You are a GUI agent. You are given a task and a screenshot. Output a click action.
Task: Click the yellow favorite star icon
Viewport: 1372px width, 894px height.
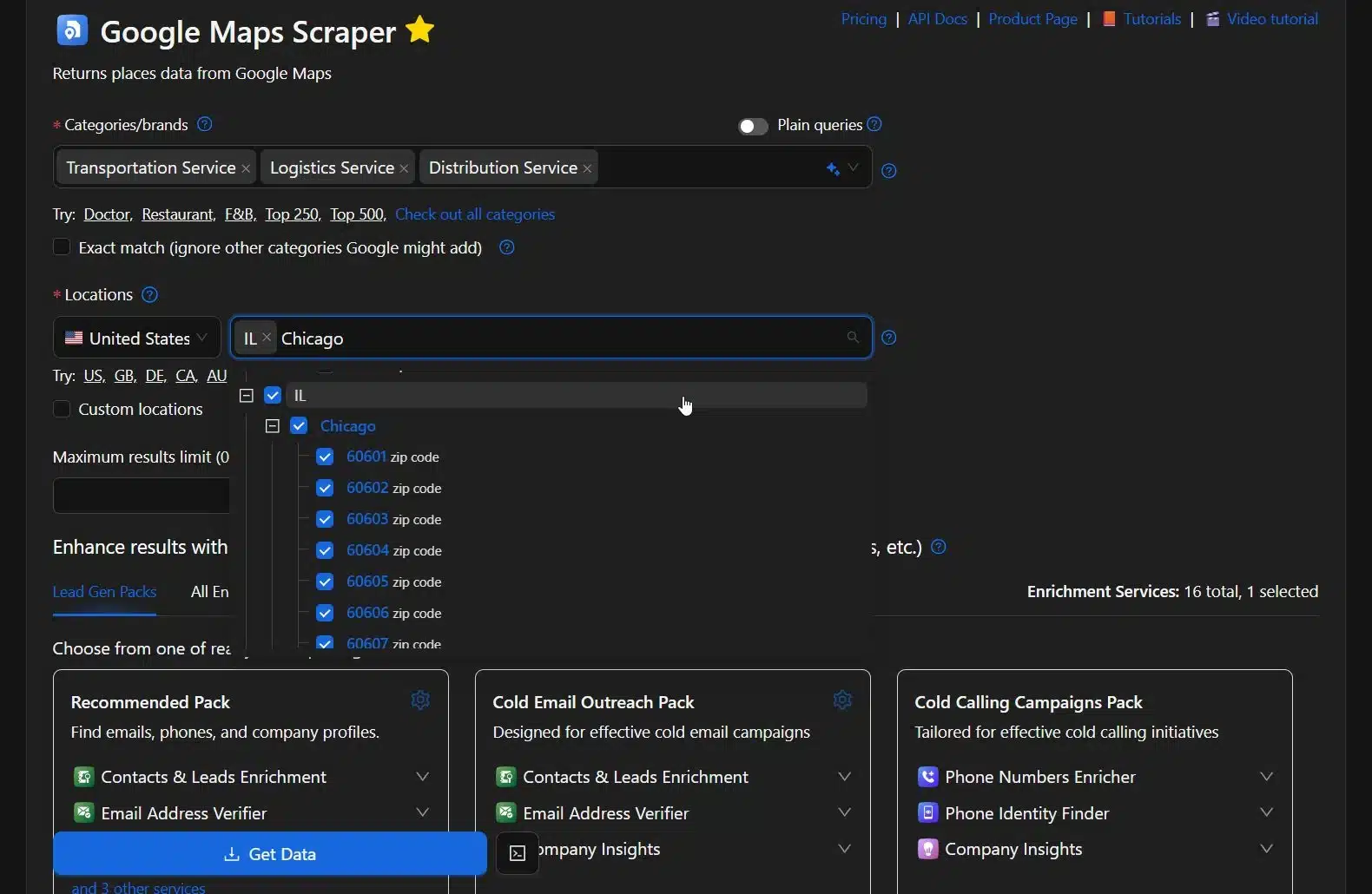point(420,30)
